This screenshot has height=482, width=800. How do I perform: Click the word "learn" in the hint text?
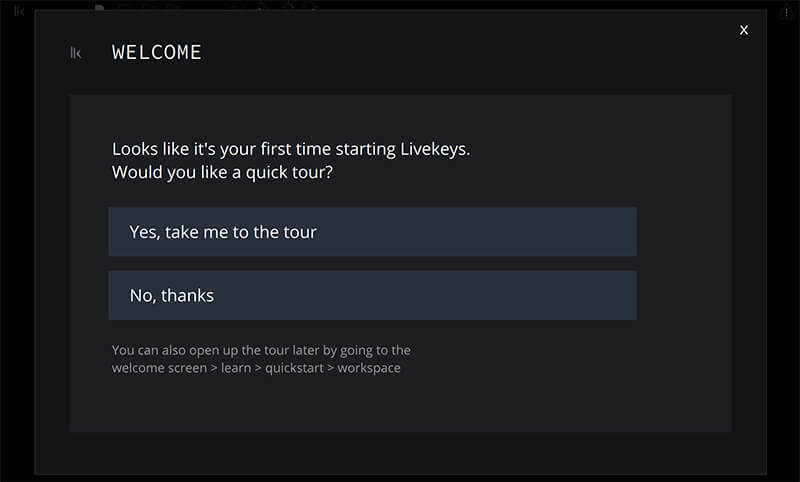click(x=236, y=368)
